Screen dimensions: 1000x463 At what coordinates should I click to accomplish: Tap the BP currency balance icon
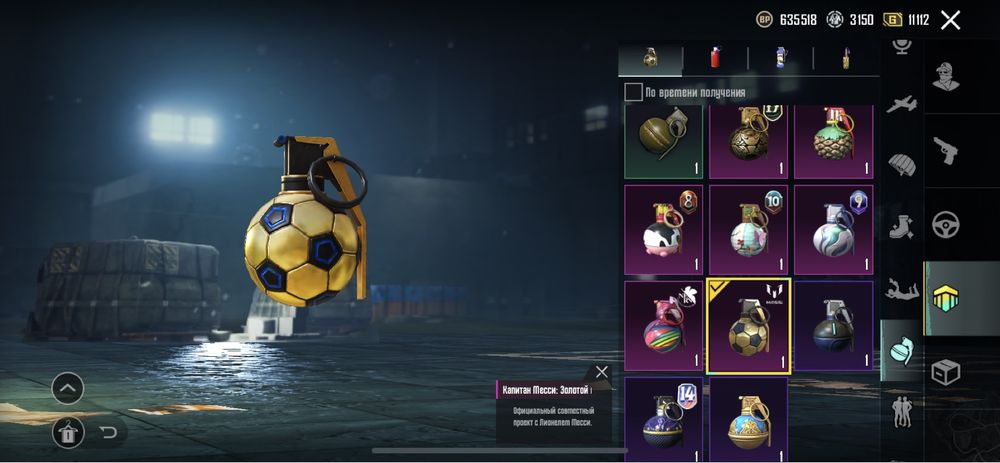(x=763, y=20)
